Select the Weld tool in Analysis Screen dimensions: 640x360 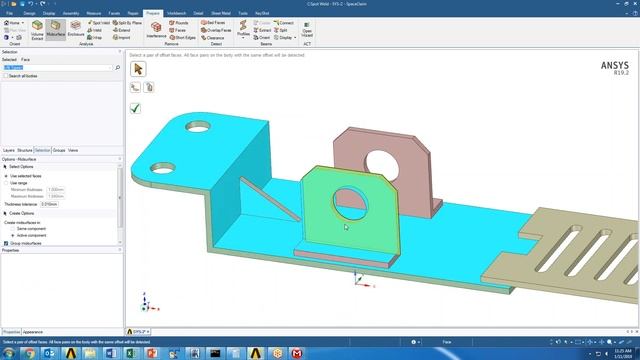tap(95, 30)
